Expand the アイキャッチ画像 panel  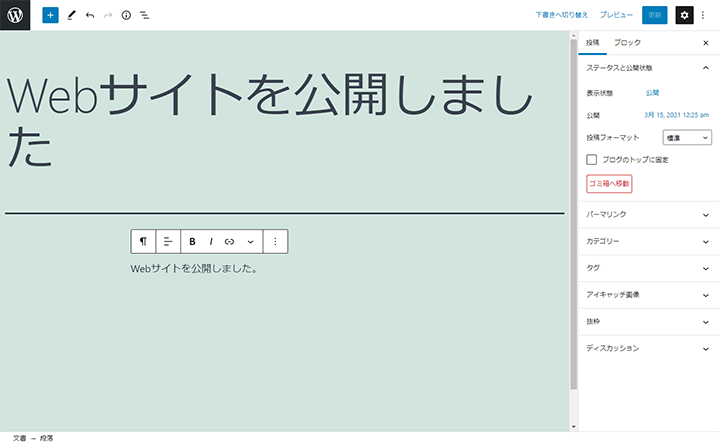648,295
